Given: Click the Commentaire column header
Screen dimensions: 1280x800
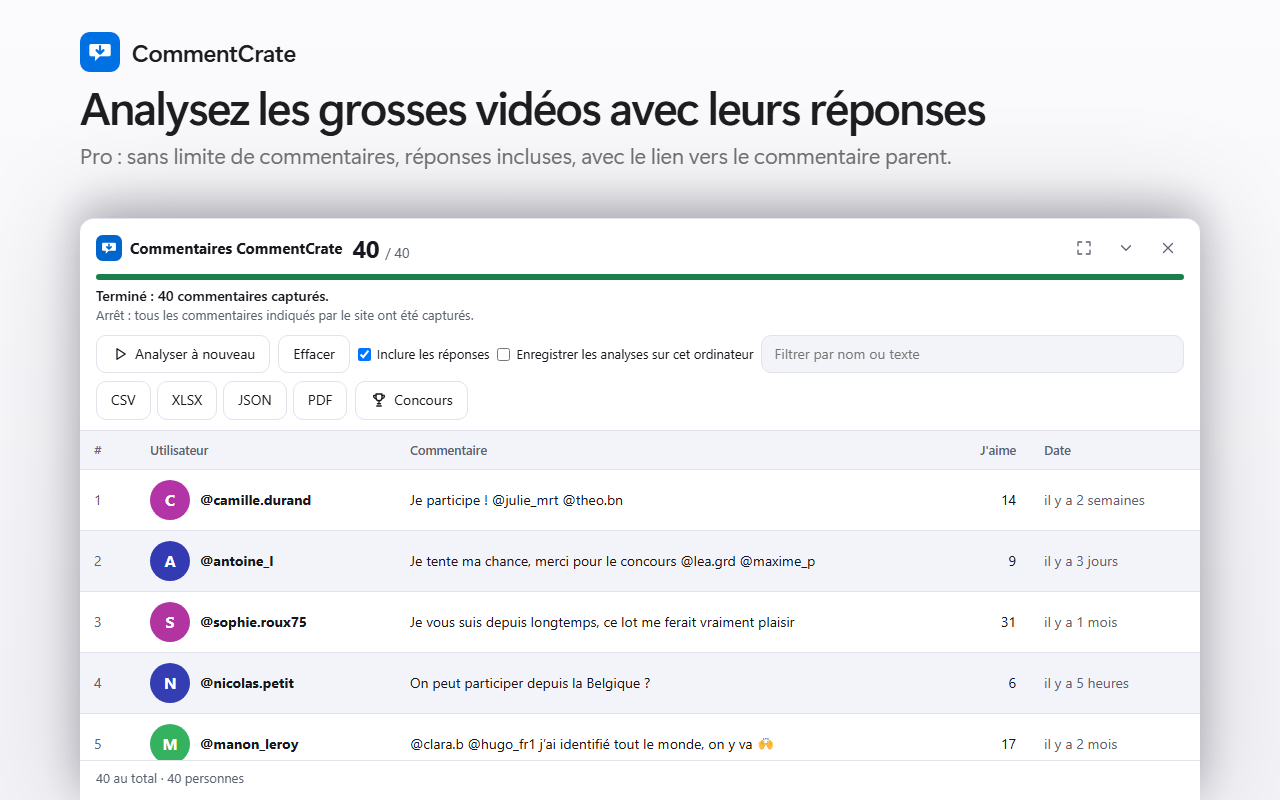Looking at the screenshot, I should 448,451.
